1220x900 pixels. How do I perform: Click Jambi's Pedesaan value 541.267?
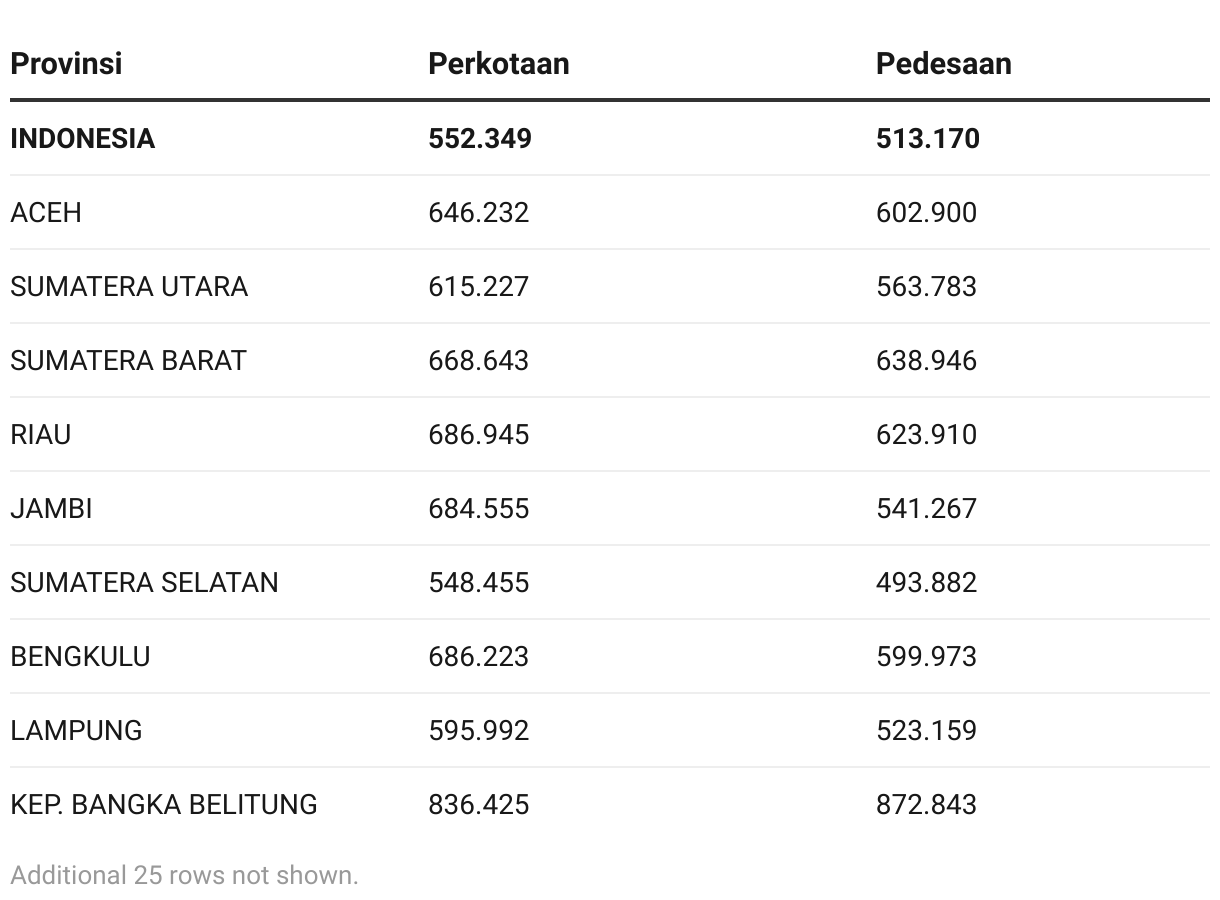click(927, 508)
